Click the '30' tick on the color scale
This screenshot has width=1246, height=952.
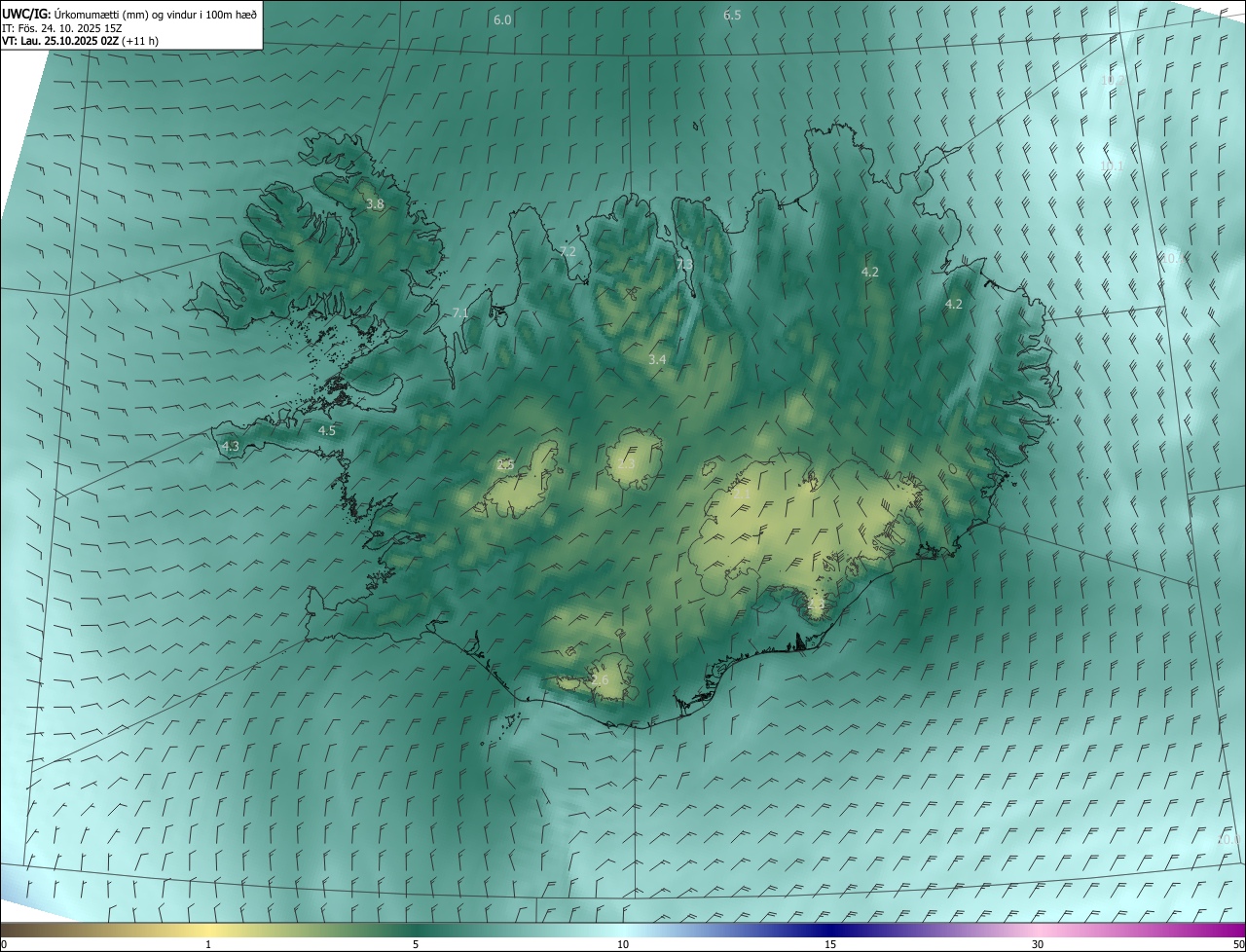(1038, 944)
